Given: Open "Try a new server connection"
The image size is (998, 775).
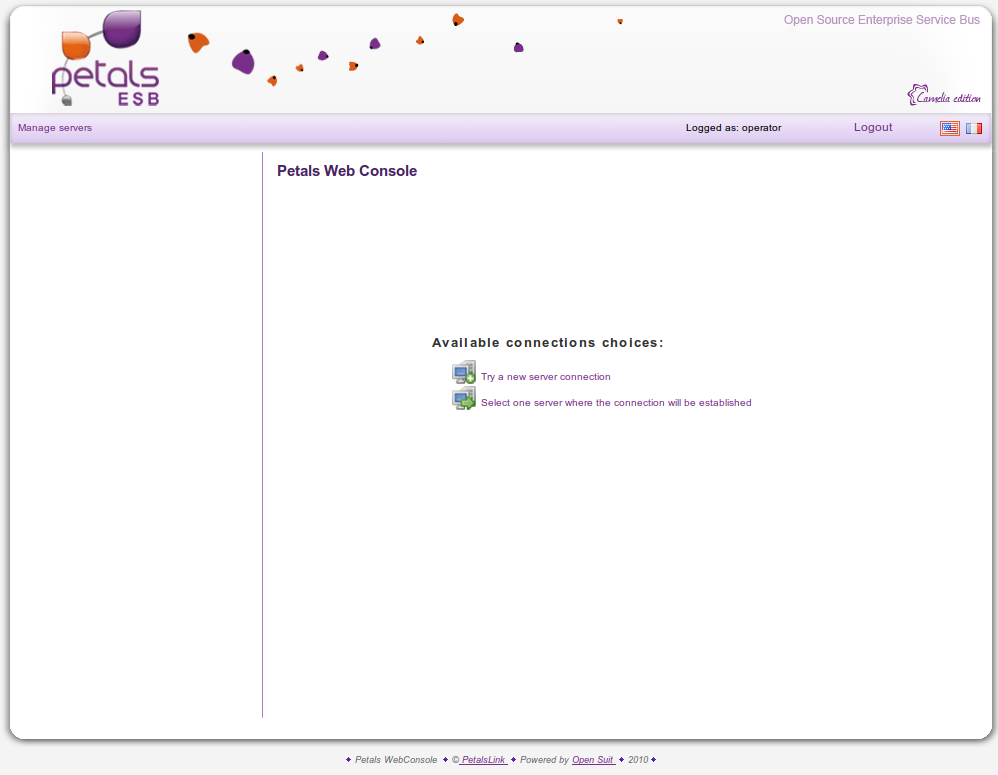Looking at the screenshot, I should point(545,377).
